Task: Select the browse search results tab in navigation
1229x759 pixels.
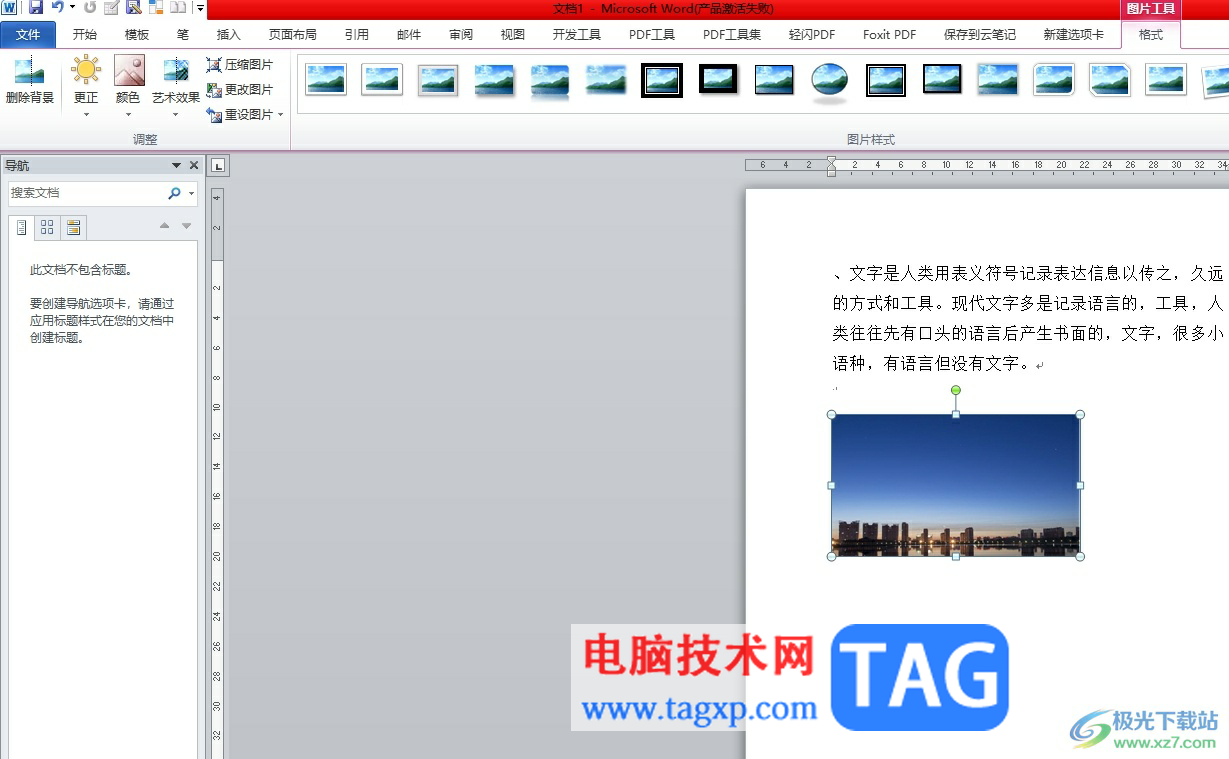Action: click(73, 228)
